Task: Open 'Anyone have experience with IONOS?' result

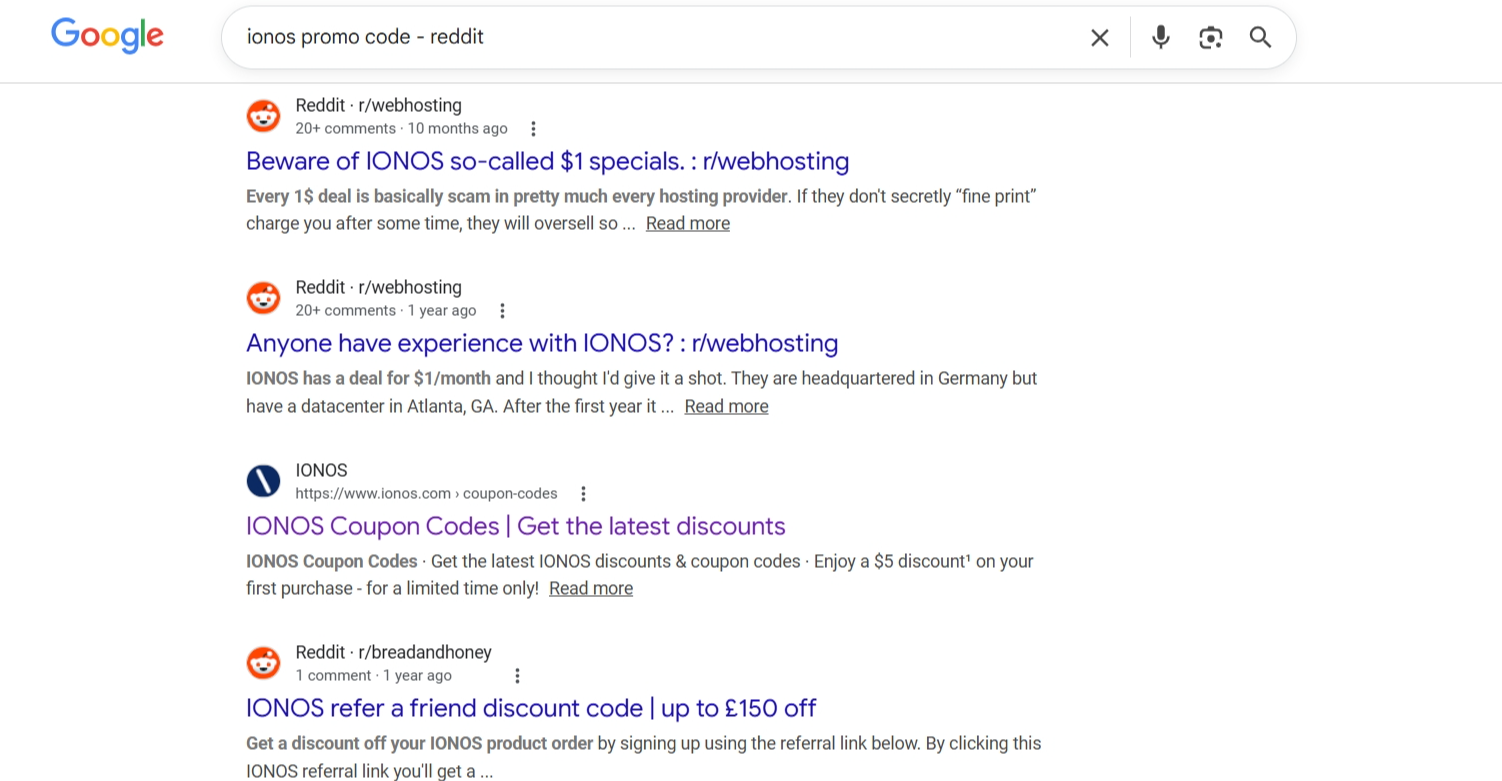Action: tap(542, 343)
